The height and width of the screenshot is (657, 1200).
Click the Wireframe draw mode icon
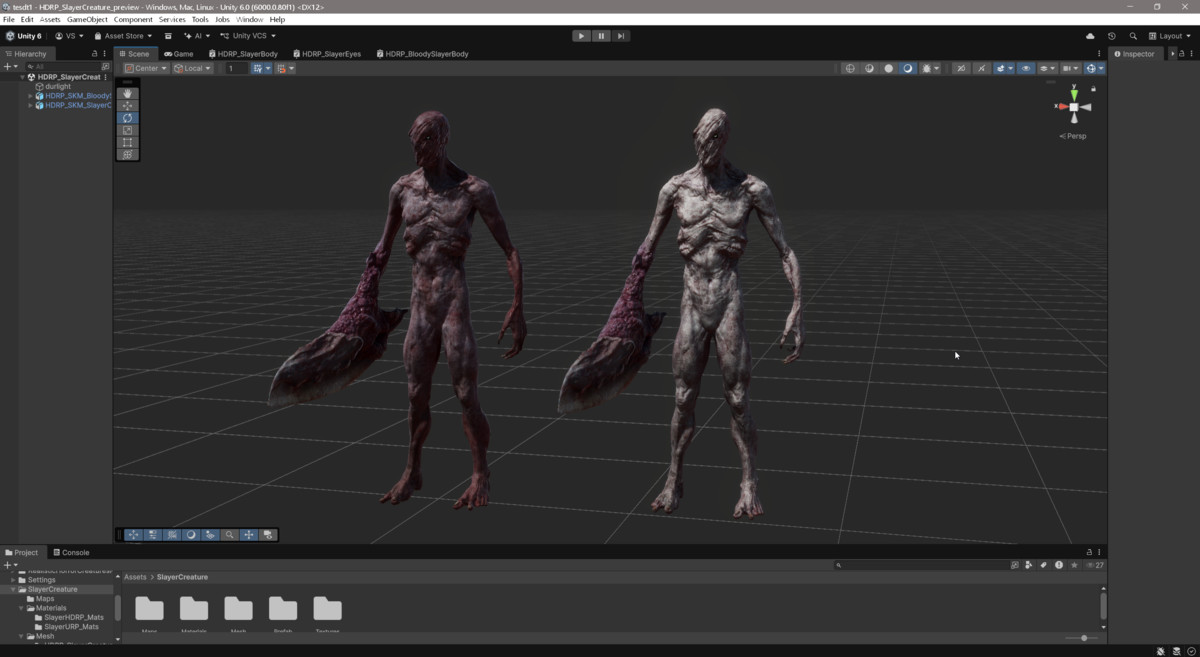(850, 69)
